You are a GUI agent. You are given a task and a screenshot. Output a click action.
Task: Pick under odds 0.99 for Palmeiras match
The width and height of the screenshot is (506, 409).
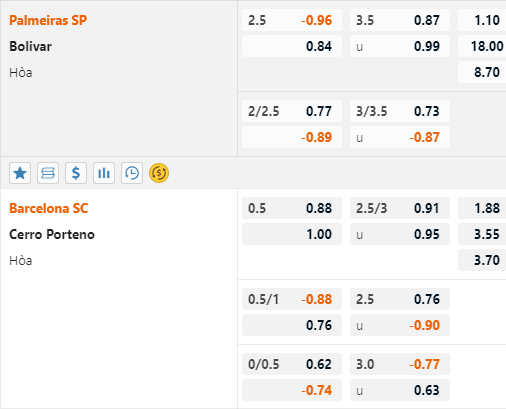[x=400, y=46]
